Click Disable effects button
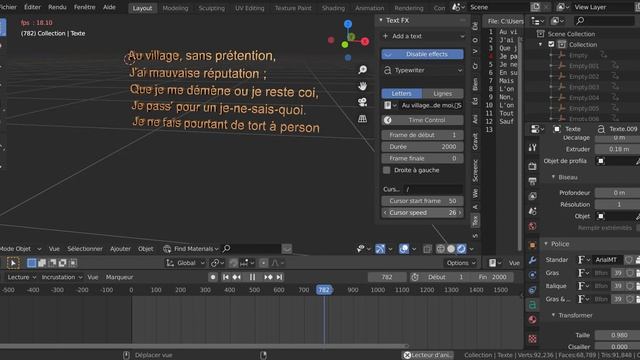This screenshot has width=640, height=360. [x=422, y=54]
